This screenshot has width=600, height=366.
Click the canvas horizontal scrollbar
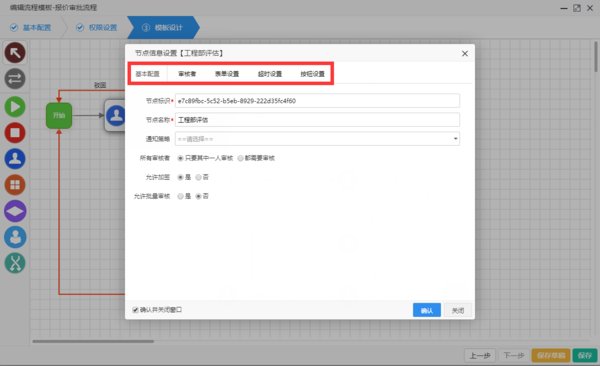pos(93,341)
